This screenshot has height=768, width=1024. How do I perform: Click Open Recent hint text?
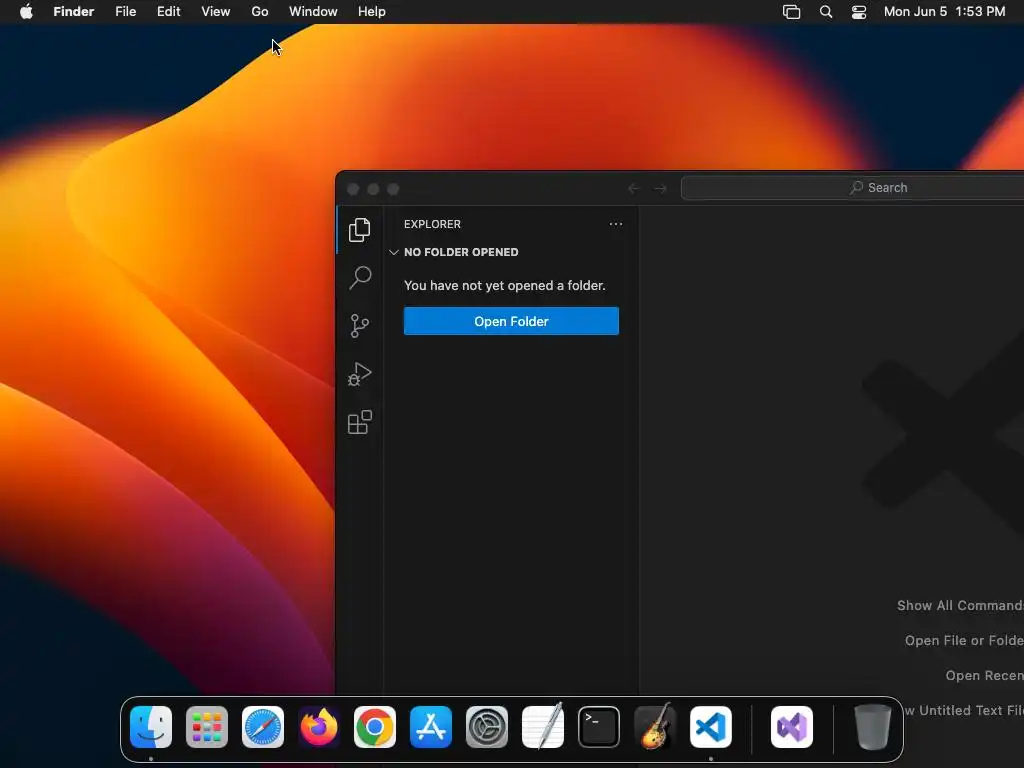984,676
